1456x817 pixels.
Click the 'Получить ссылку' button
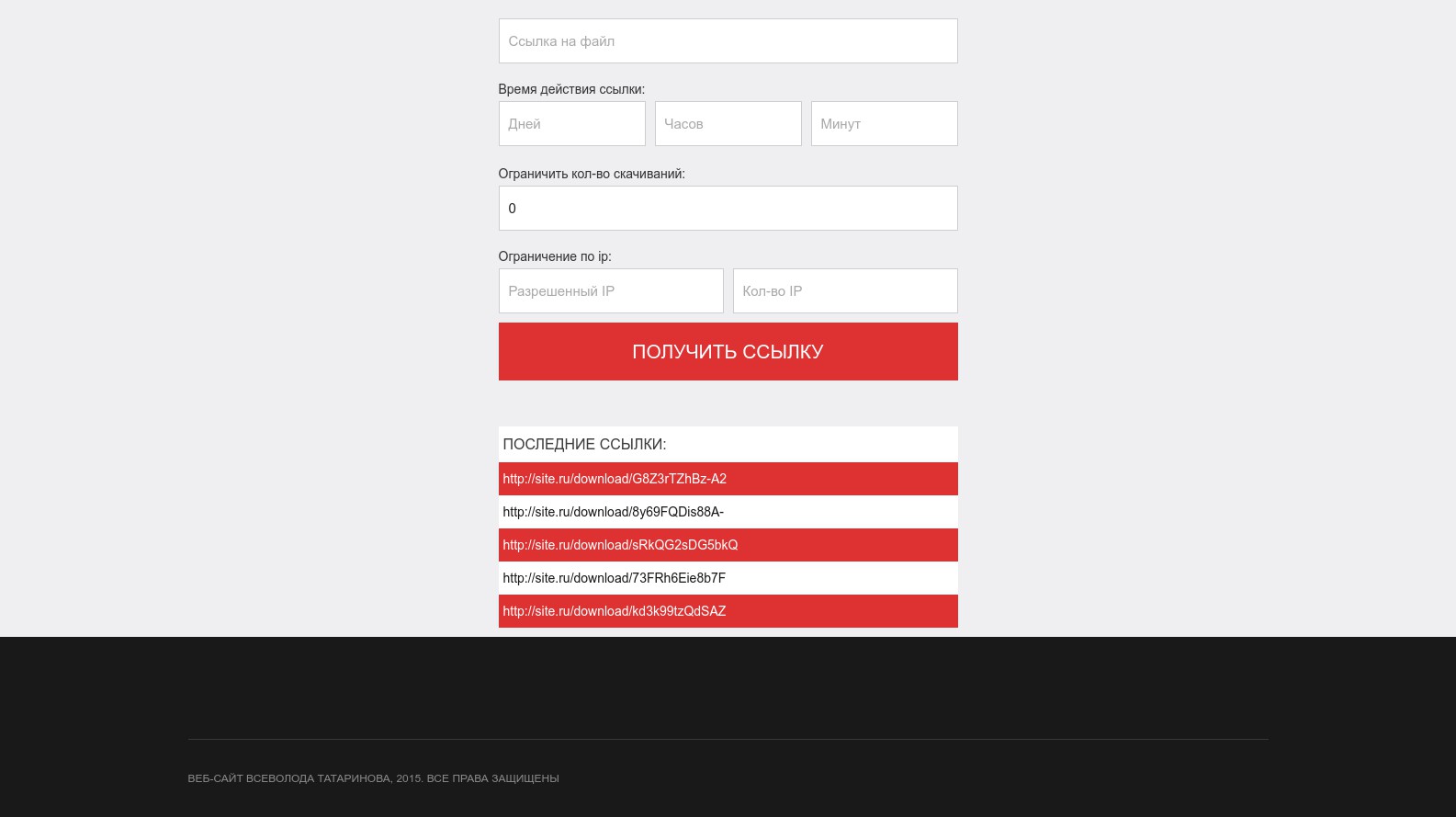728,351
